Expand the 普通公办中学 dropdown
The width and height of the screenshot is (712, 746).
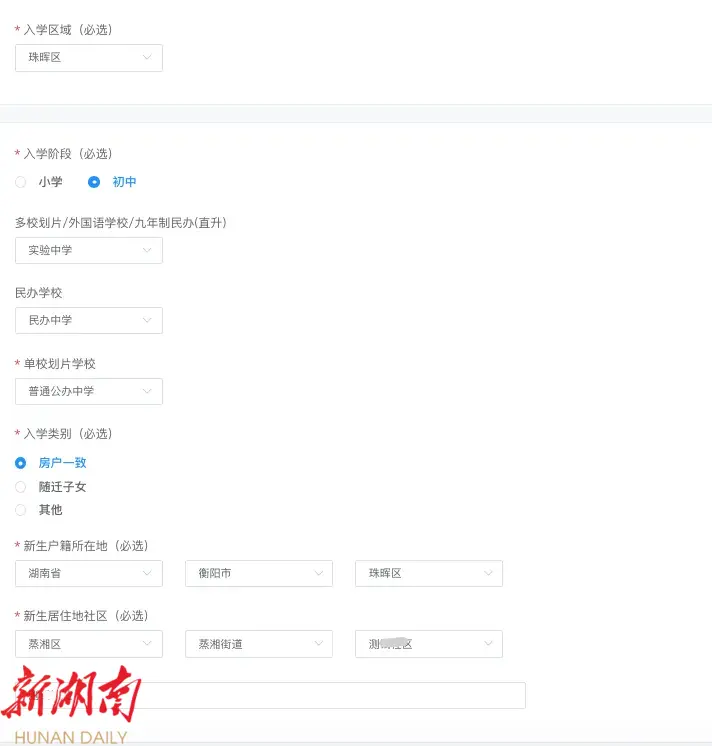[88, 391]
